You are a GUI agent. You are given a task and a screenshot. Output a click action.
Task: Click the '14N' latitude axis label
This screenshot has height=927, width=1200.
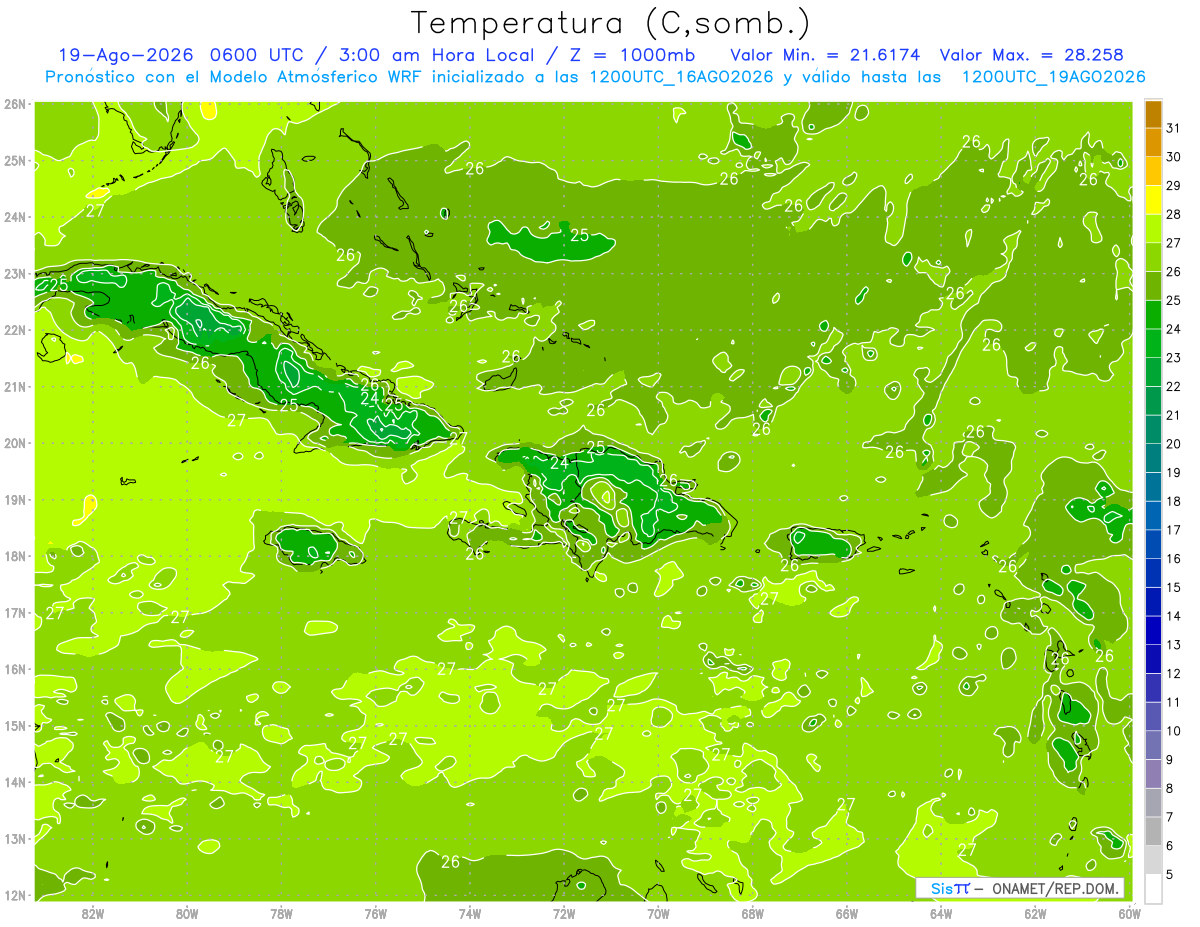coord(15,782)
